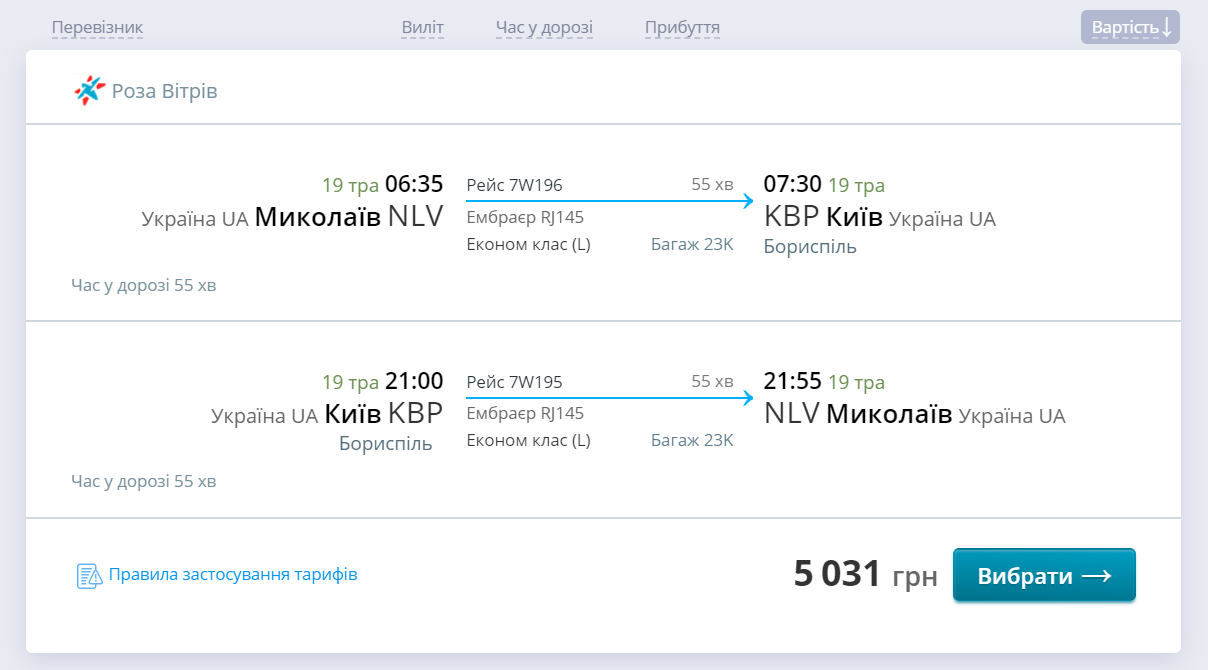
Task: Click outbound arrival airport Бориспіль
Action: 810,247
